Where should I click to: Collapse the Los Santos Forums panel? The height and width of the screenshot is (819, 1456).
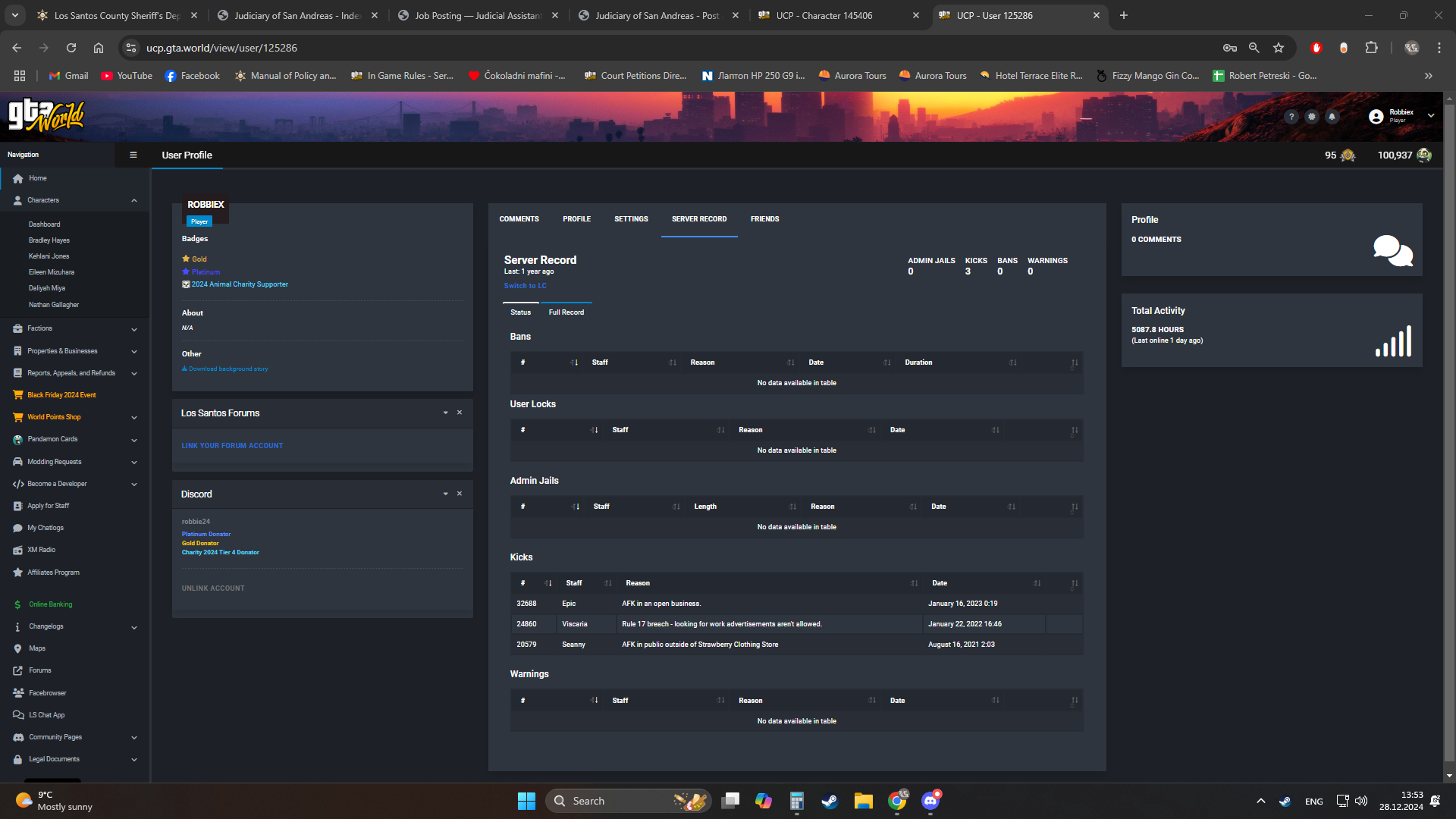(x=446, y=413)
